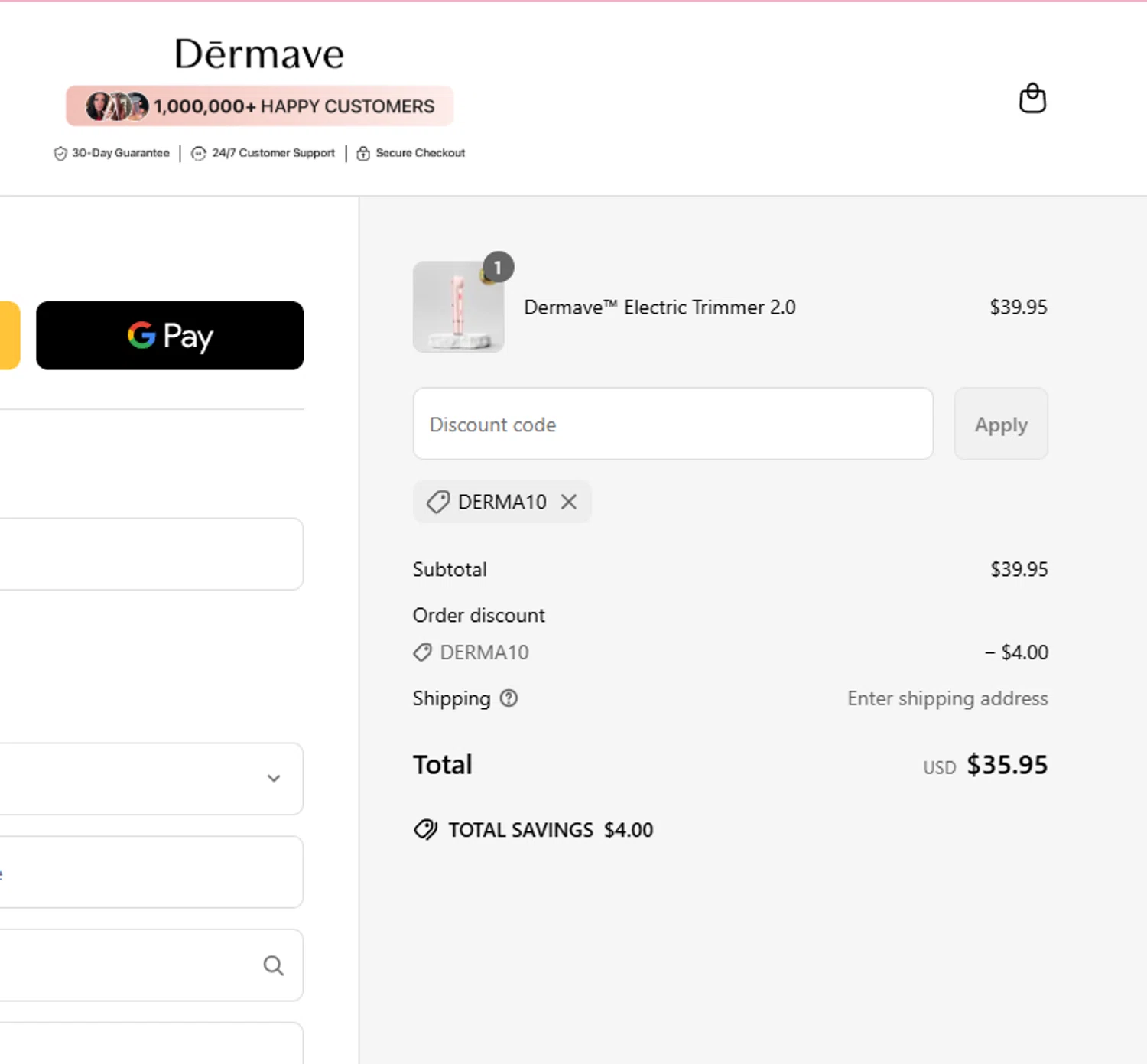Pay with the Google Pay button
Viewport: 1147px width, 1064px height.
coord(170,335)
